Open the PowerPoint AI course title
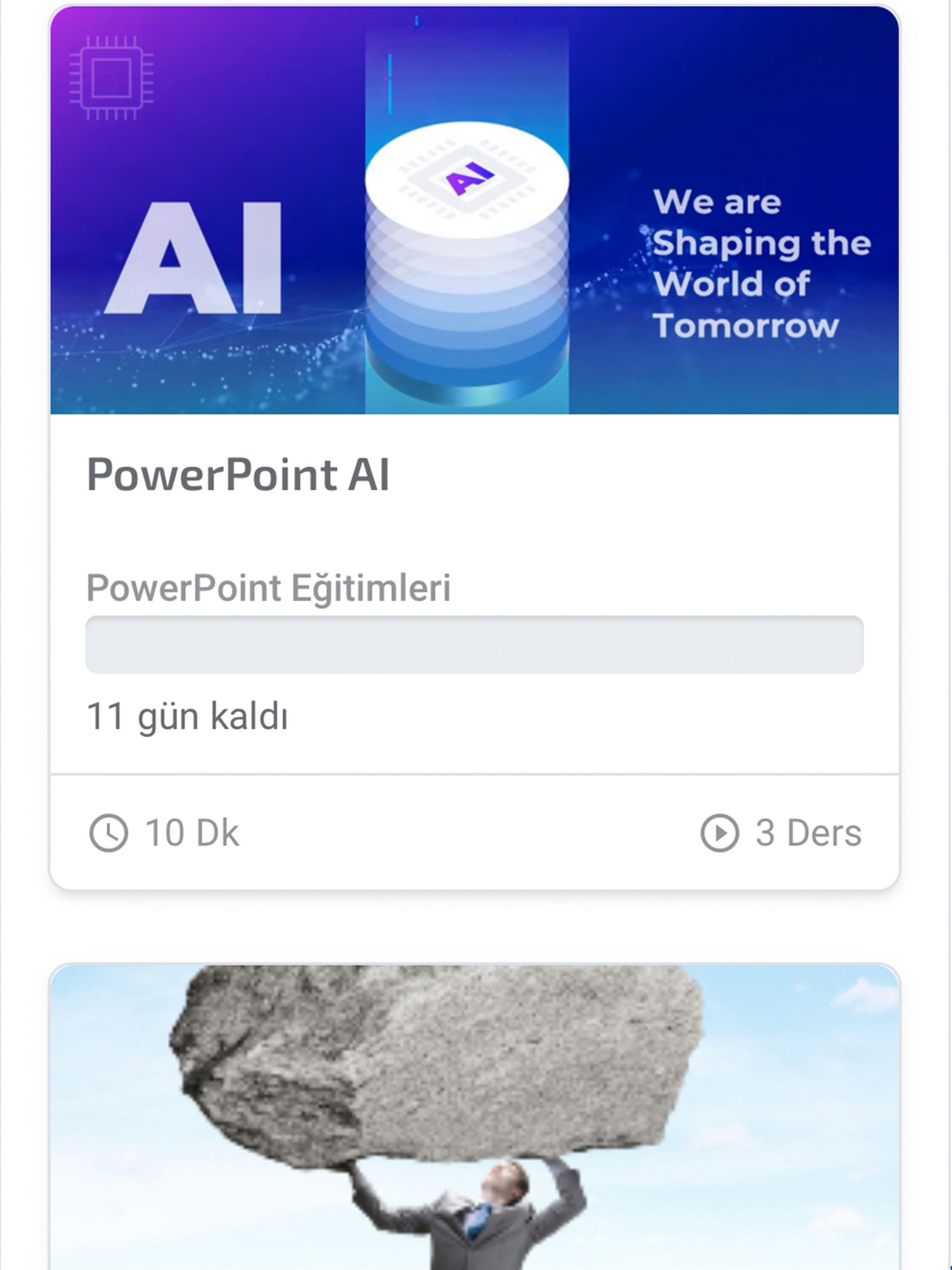 pyautogui.click(x=238, y=475)
